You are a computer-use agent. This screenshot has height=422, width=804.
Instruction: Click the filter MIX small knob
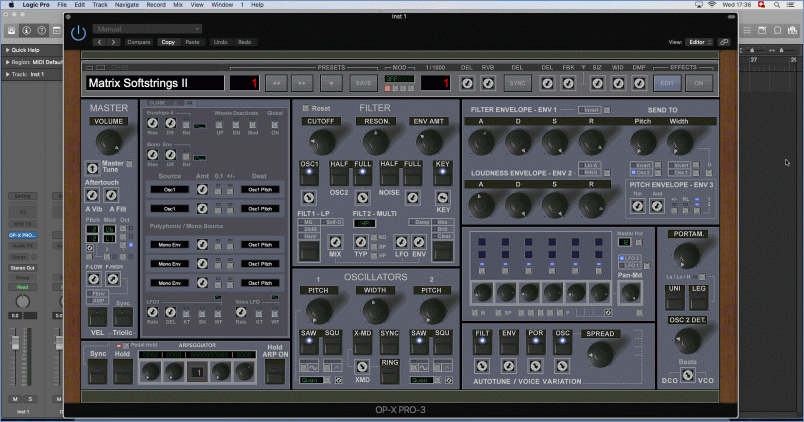(x=335, y=242)
